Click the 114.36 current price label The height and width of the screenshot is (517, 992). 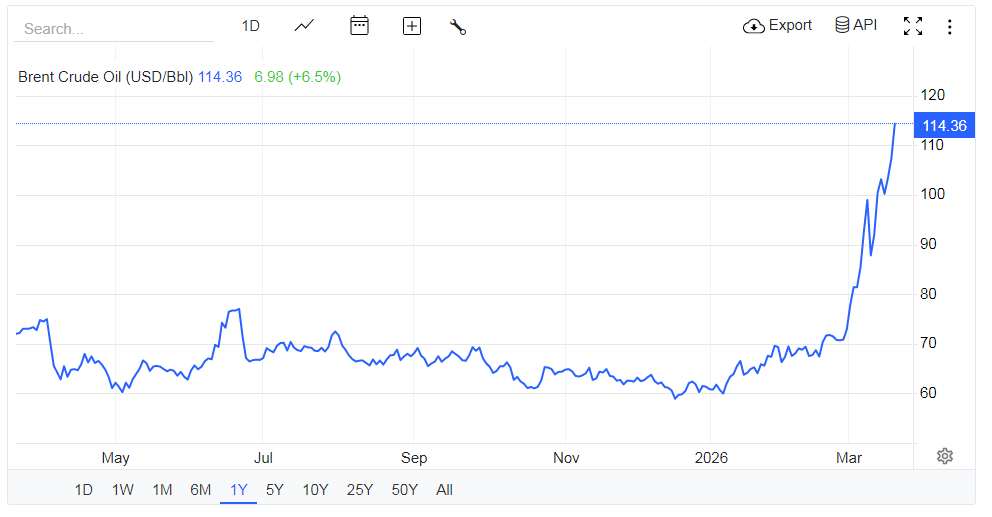(944, 126)
